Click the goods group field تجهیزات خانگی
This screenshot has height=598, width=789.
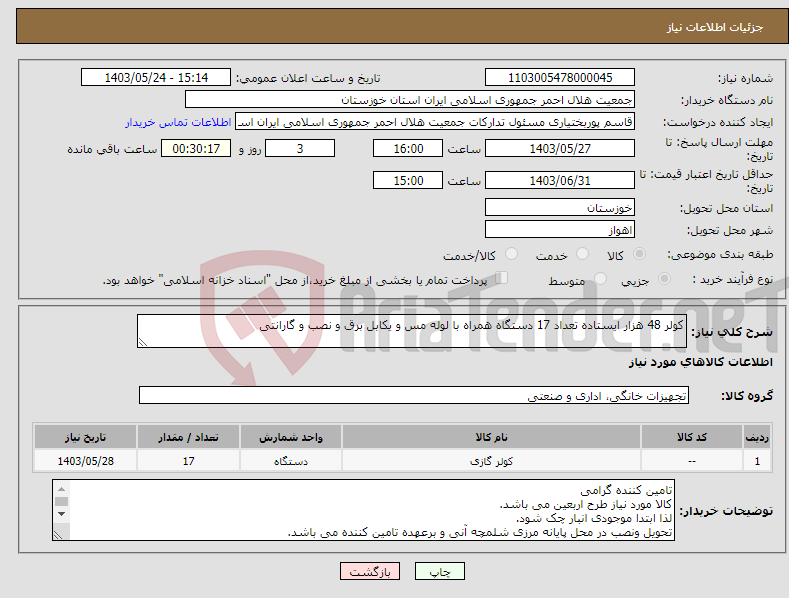pyautogui.click(x=414, y=396)
